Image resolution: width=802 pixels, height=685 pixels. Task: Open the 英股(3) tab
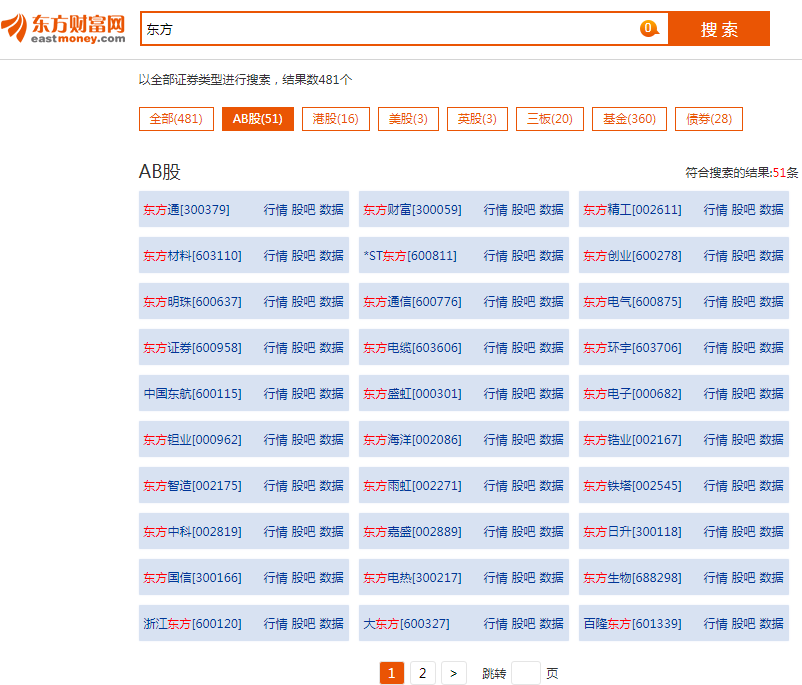[x=477, y=119]
